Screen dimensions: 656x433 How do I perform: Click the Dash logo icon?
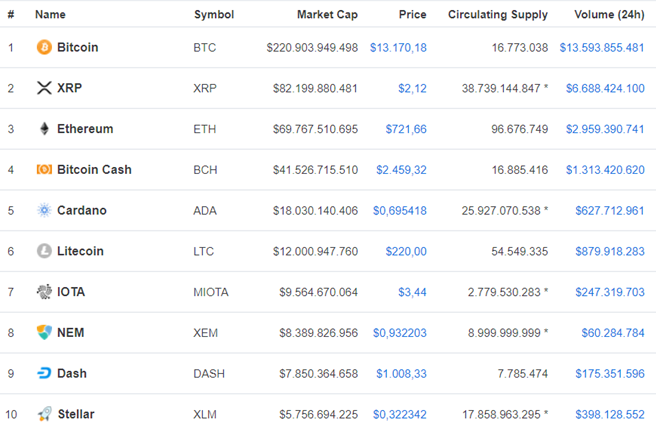44,373
